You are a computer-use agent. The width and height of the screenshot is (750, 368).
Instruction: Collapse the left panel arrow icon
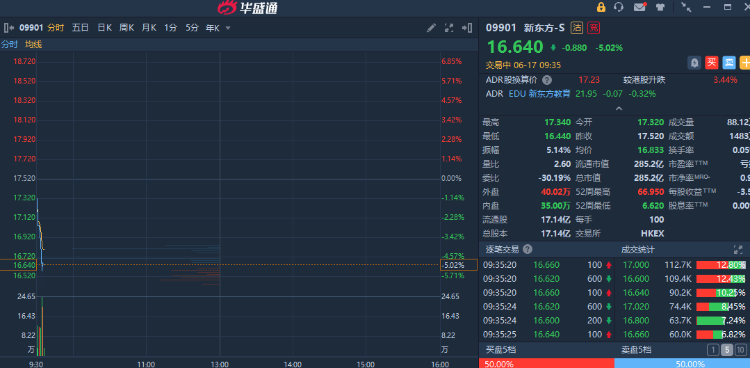[9, 28]
